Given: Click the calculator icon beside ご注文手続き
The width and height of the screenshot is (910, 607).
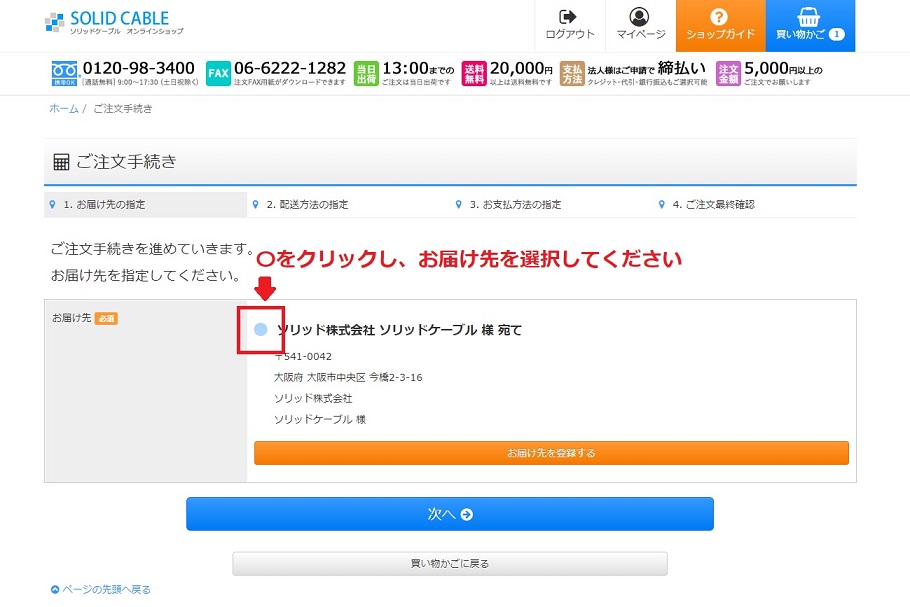Looking at the screenshot, I should [x=61, y=162].
